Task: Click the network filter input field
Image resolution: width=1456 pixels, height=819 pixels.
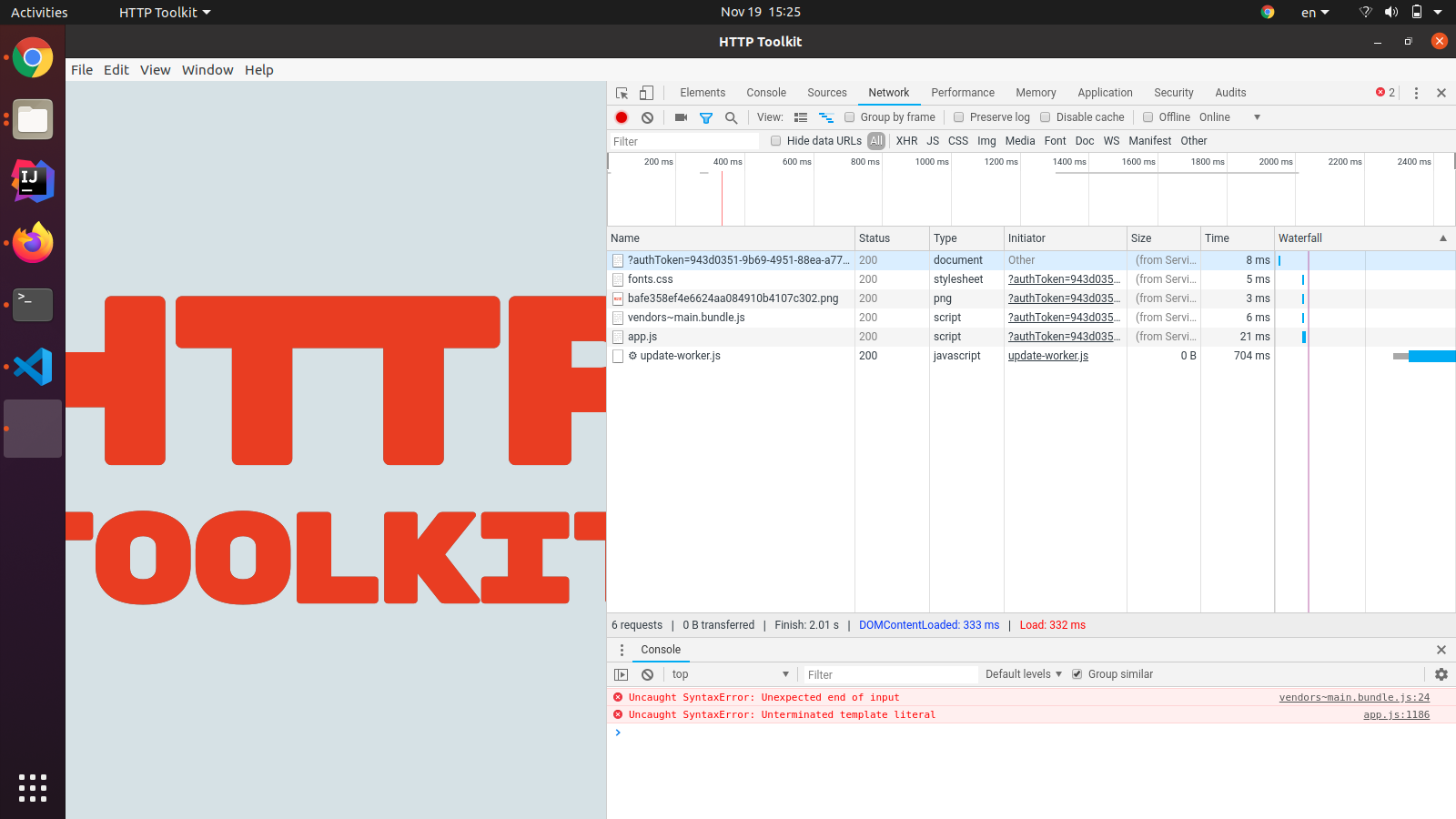Action: (x=682, y=141)
